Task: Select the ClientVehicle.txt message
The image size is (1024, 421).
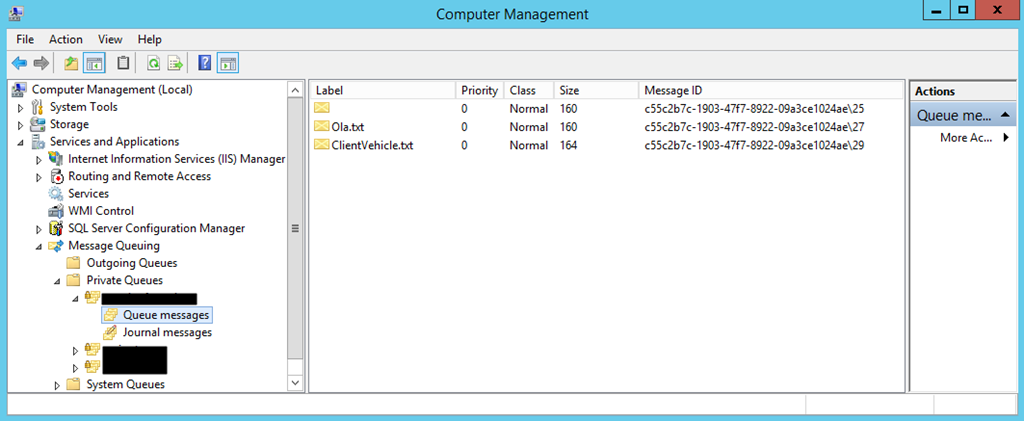Action: 371,145
